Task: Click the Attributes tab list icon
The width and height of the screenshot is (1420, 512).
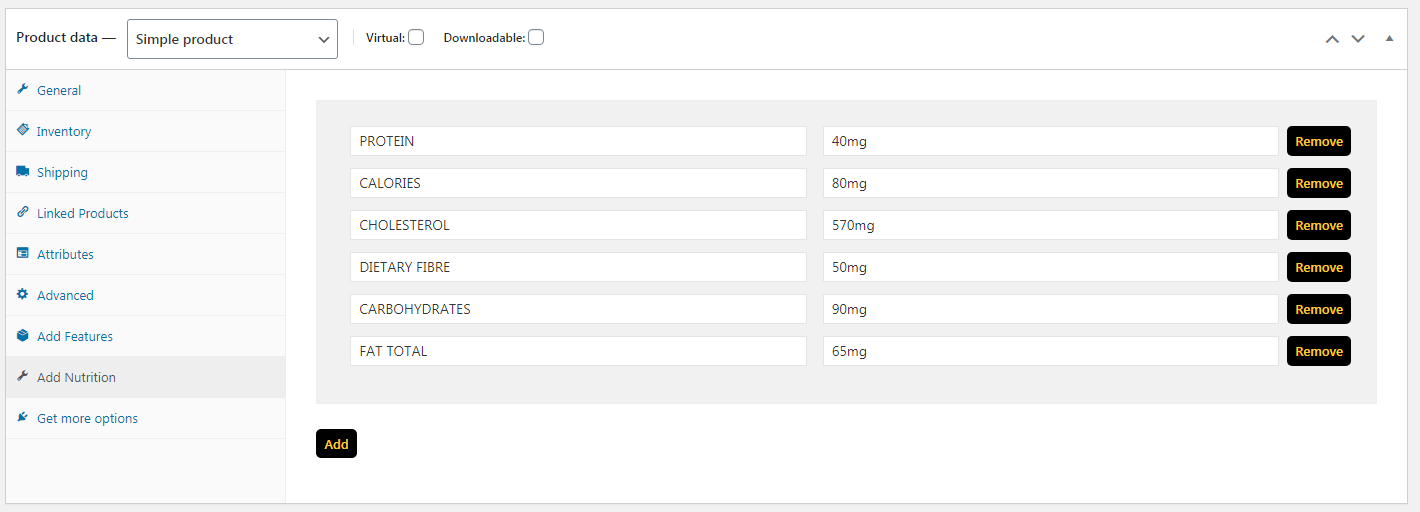Action: tap(23, 253)
